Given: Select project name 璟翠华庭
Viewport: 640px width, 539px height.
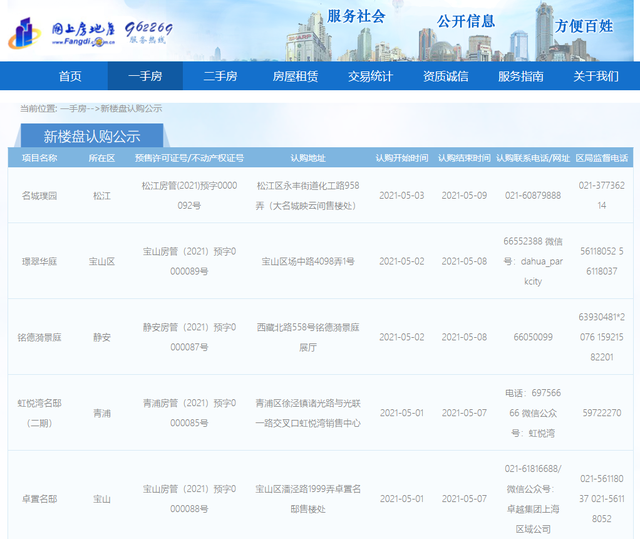Looking at the screenshot, I should [40, 261].
